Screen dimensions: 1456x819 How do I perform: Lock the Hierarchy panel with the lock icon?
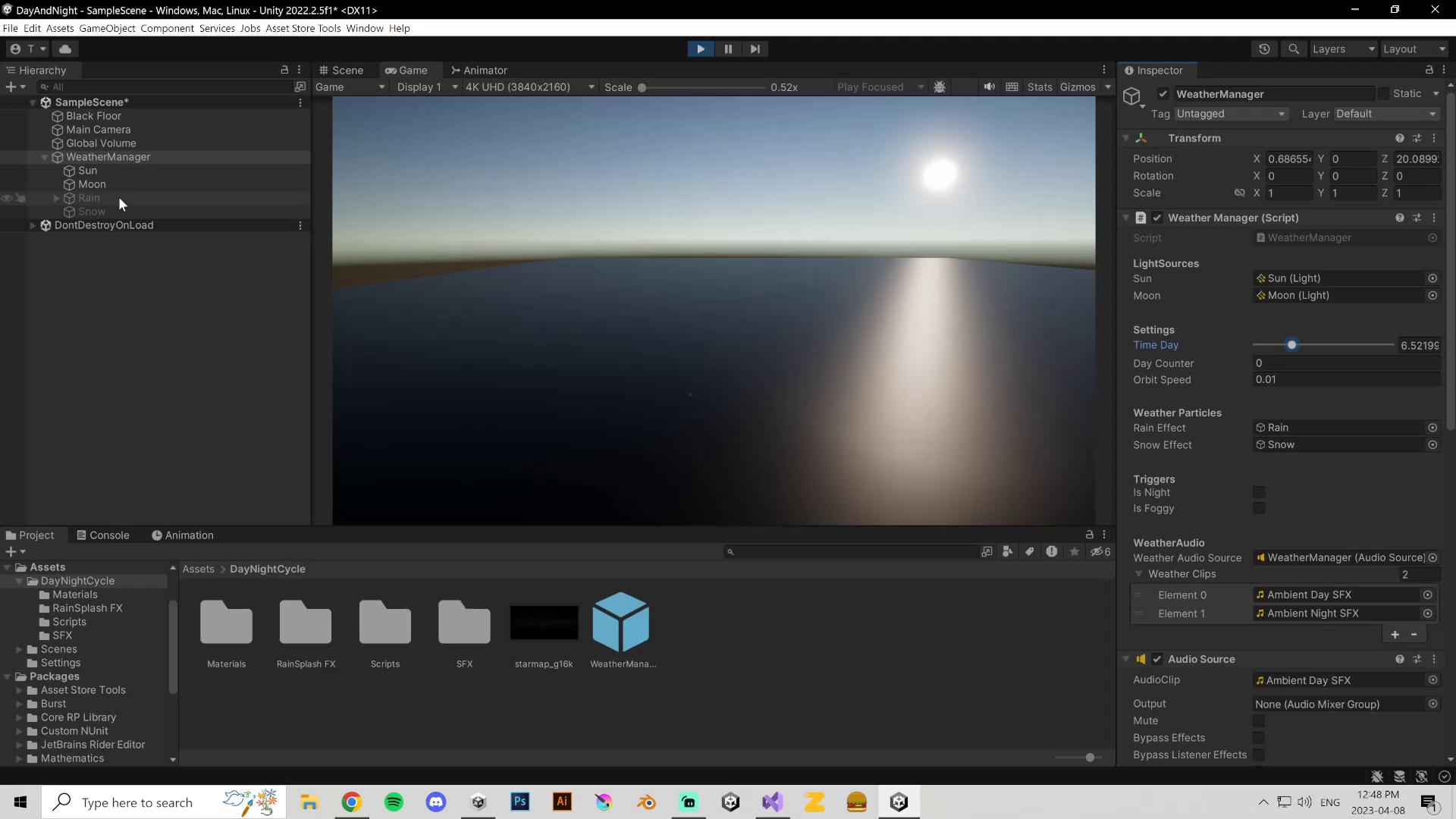click(284, 70)
